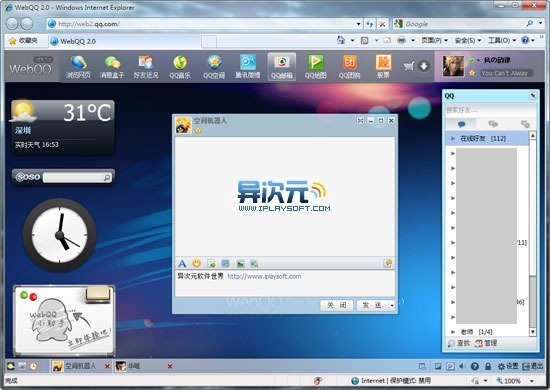Screen dimensions: 550x390
Task: Open the smiley emoticon picker in chat
Action: click(x=196, y=263)
